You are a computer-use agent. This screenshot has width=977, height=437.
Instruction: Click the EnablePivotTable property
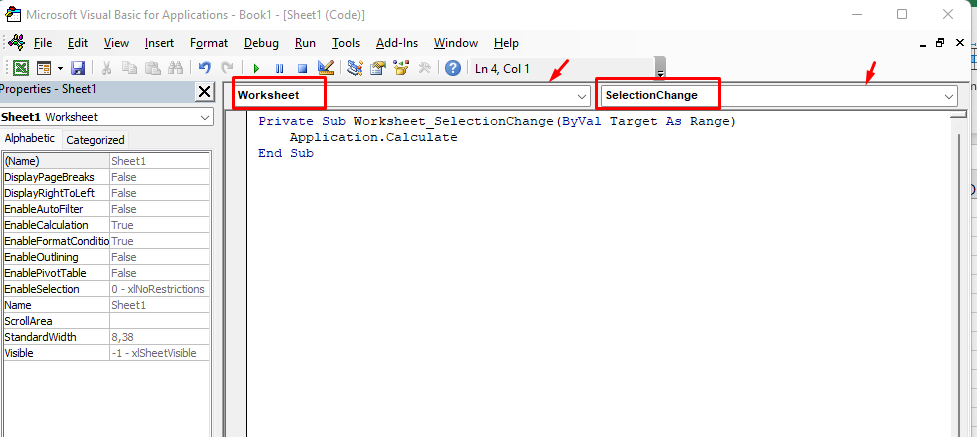(56, 273)
